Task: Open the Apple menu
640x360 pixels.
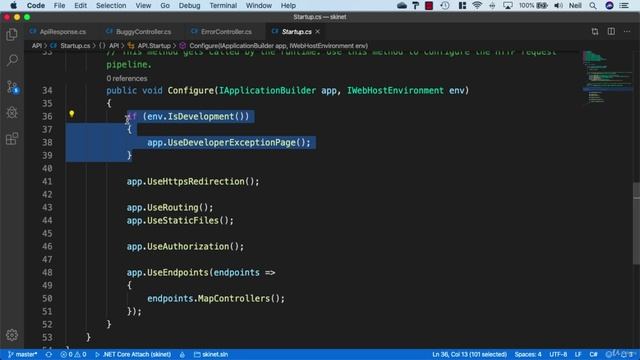Action: point(13,5)
